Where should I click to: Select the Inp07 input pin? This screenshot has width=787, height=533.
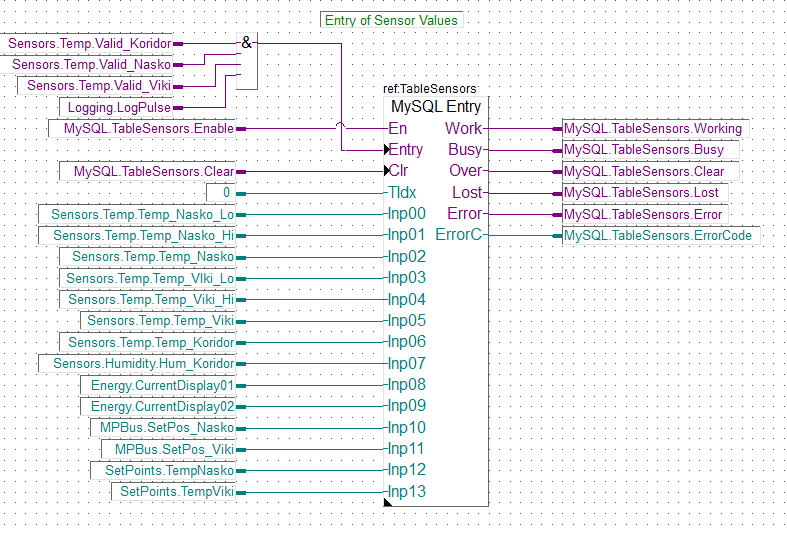pyautogui.click(x=407, y=363)
